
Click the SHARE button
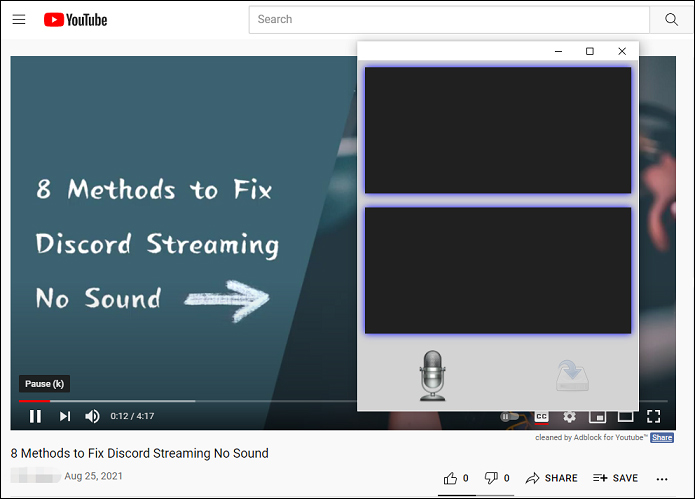[x=551, y=478]
